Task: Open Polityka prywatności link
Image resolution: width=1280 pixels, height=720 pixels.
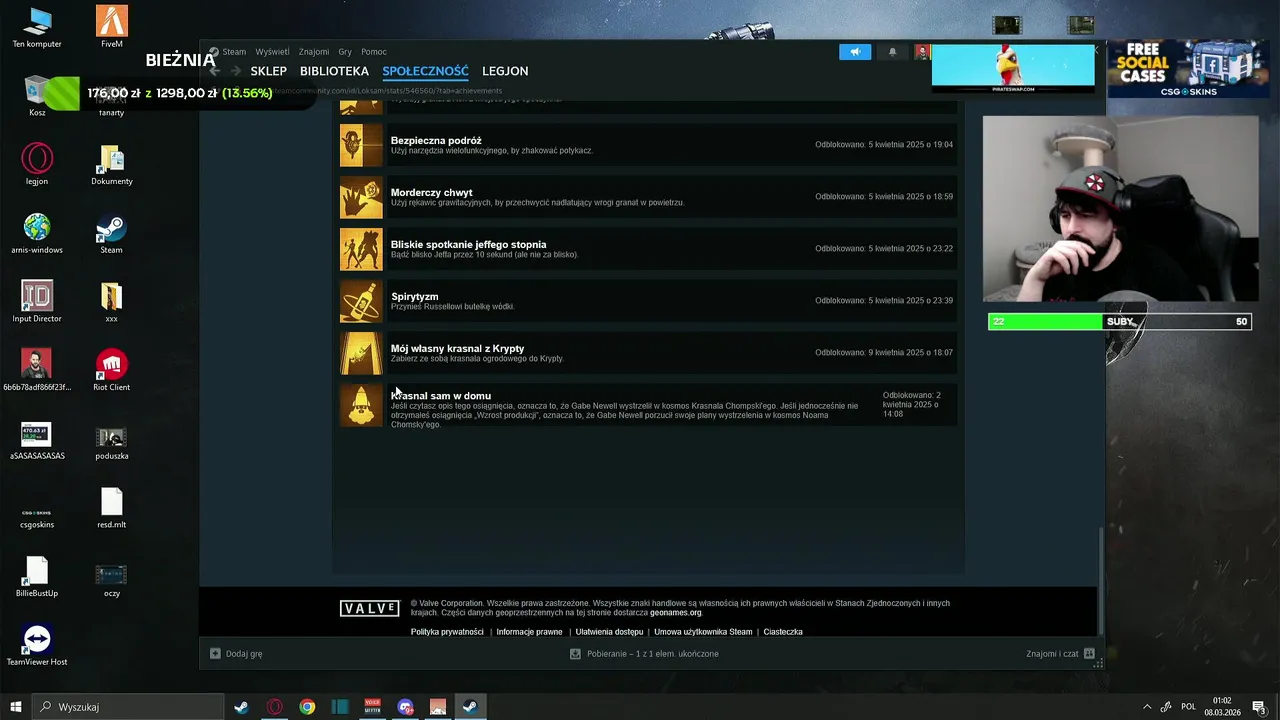Action: pos(447,632)
